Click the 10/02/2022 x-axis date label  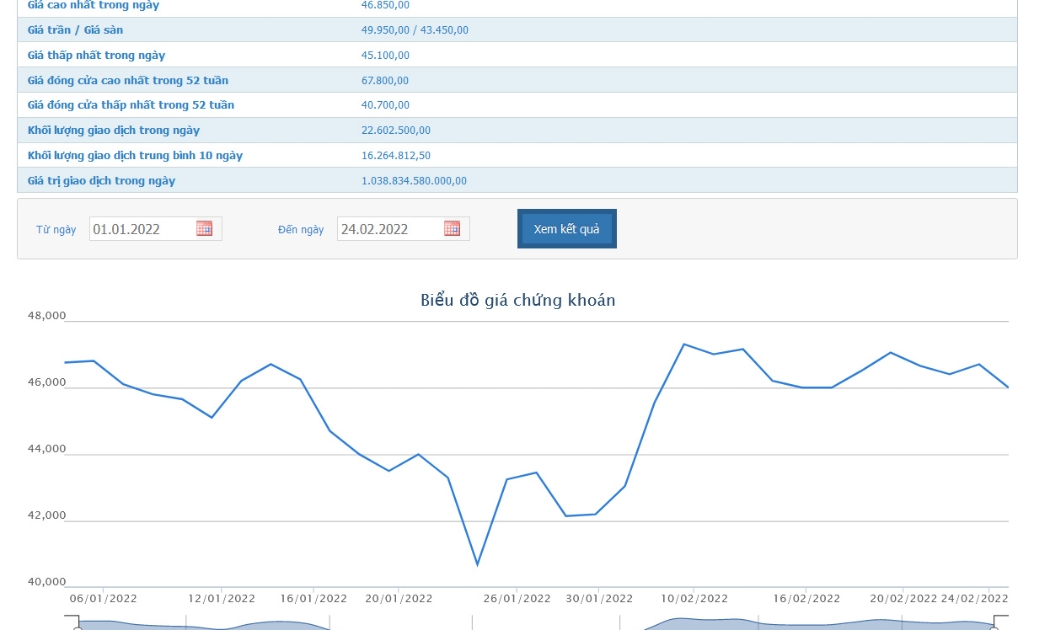pyautogui.click(x=694, y=599)
